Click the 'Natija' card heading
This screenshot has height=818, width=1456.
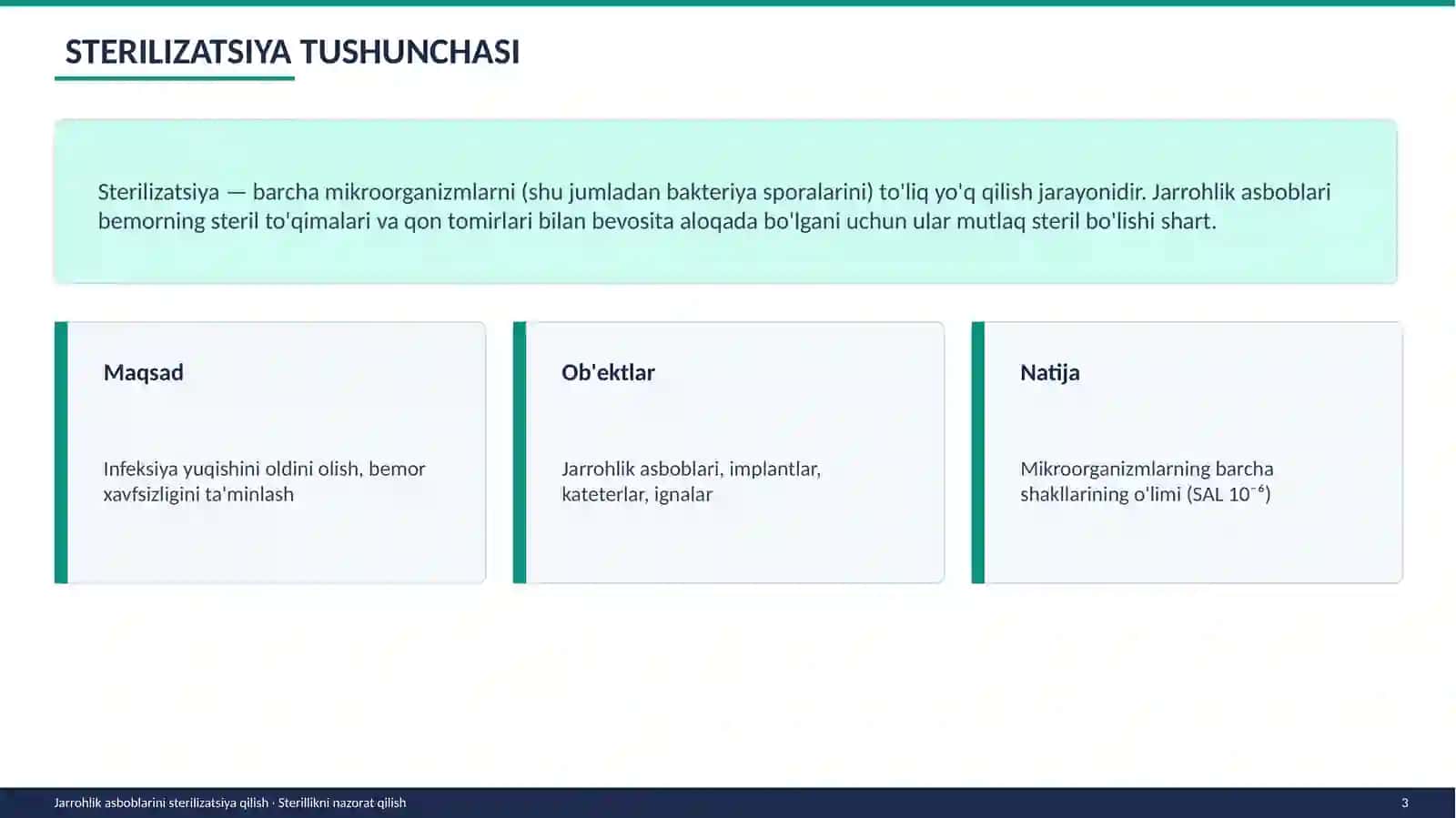coord(1050,372)
